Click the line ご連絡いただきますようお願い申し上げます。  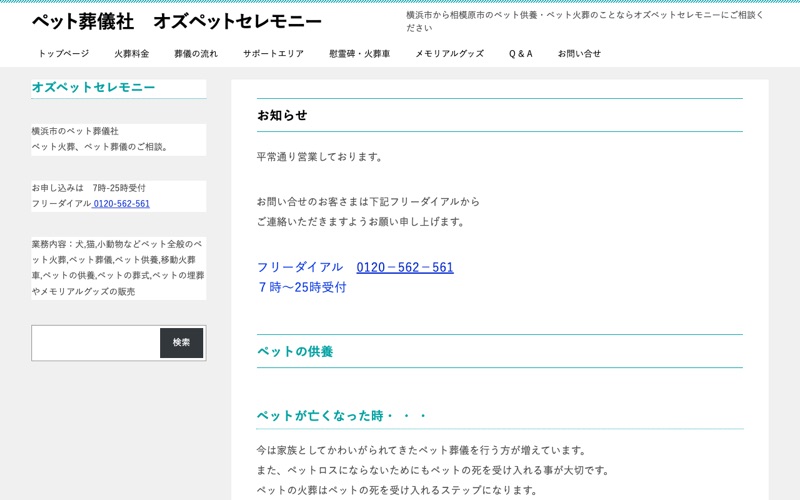click(361, 222)
